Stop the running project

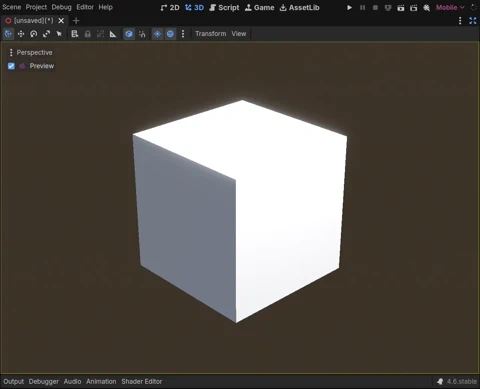[375, 7]
